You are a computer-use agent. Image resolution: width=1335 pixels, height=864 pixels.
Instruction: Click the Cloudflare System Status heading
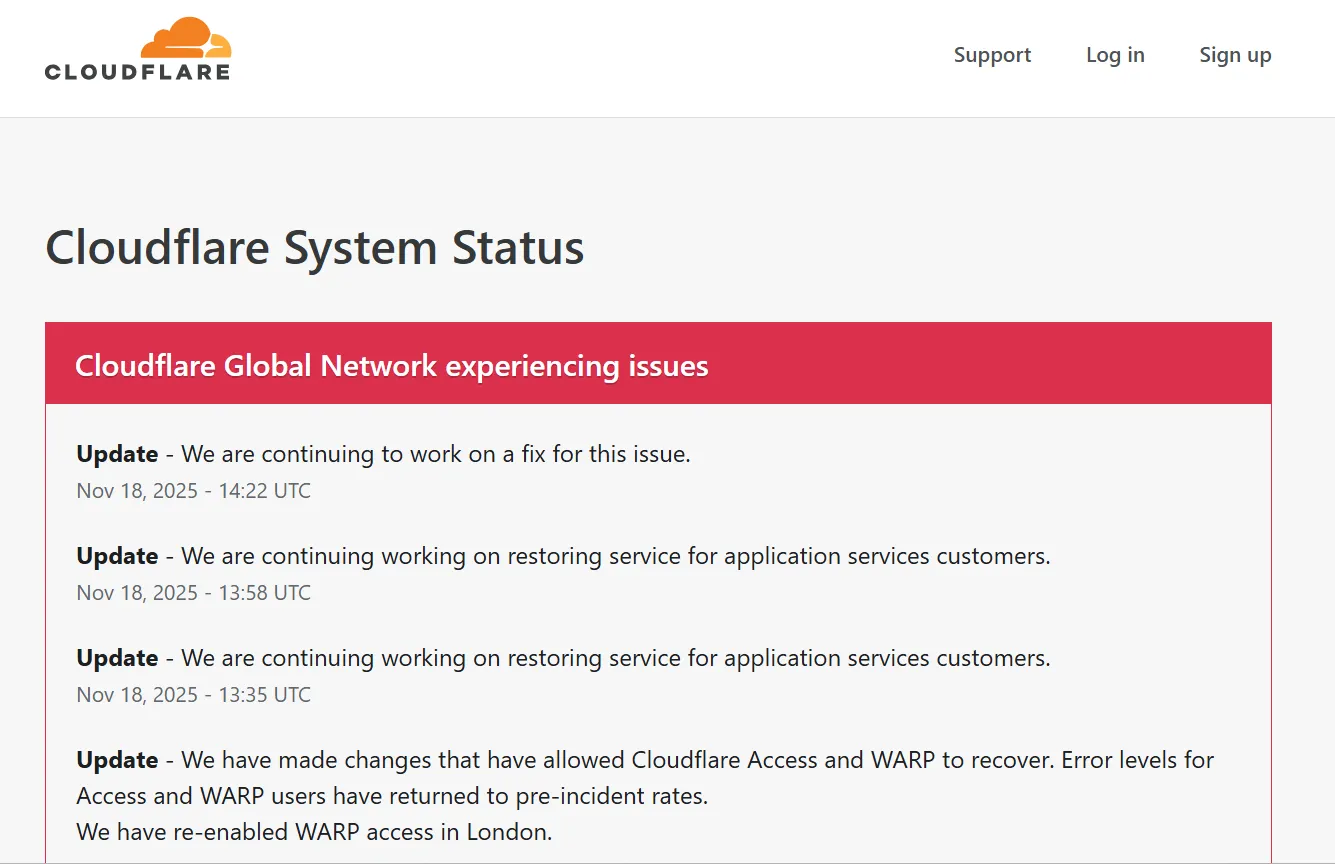(315, 247)
